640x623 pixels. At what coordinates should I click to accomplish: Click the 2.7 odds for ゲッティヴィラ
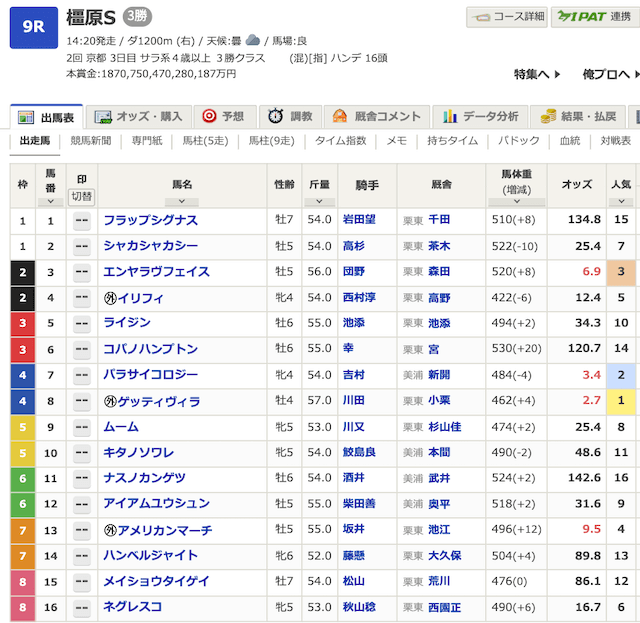[591, 400]
